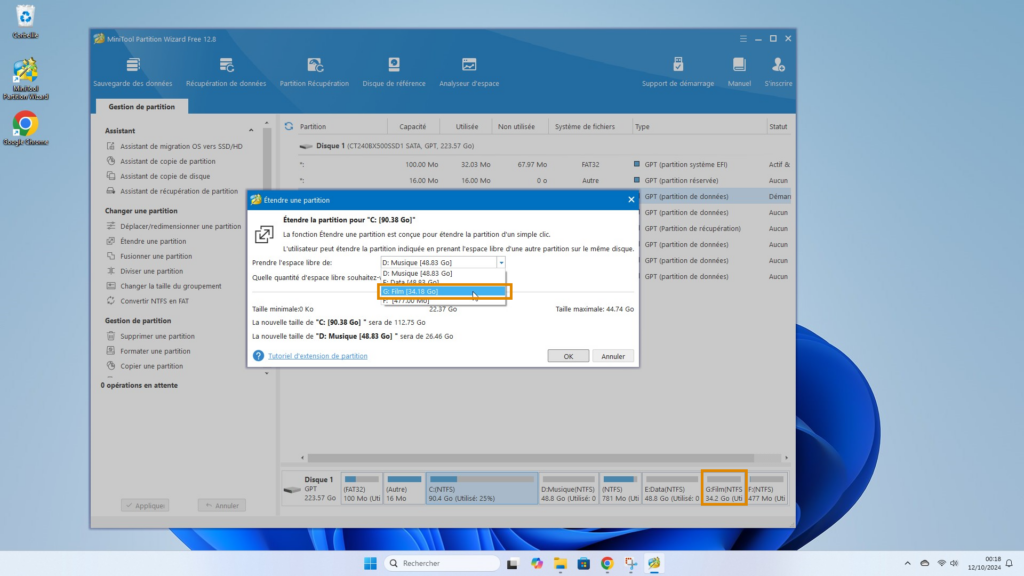Open the Tutoriel d'extension de partition link

pos(317,356)
